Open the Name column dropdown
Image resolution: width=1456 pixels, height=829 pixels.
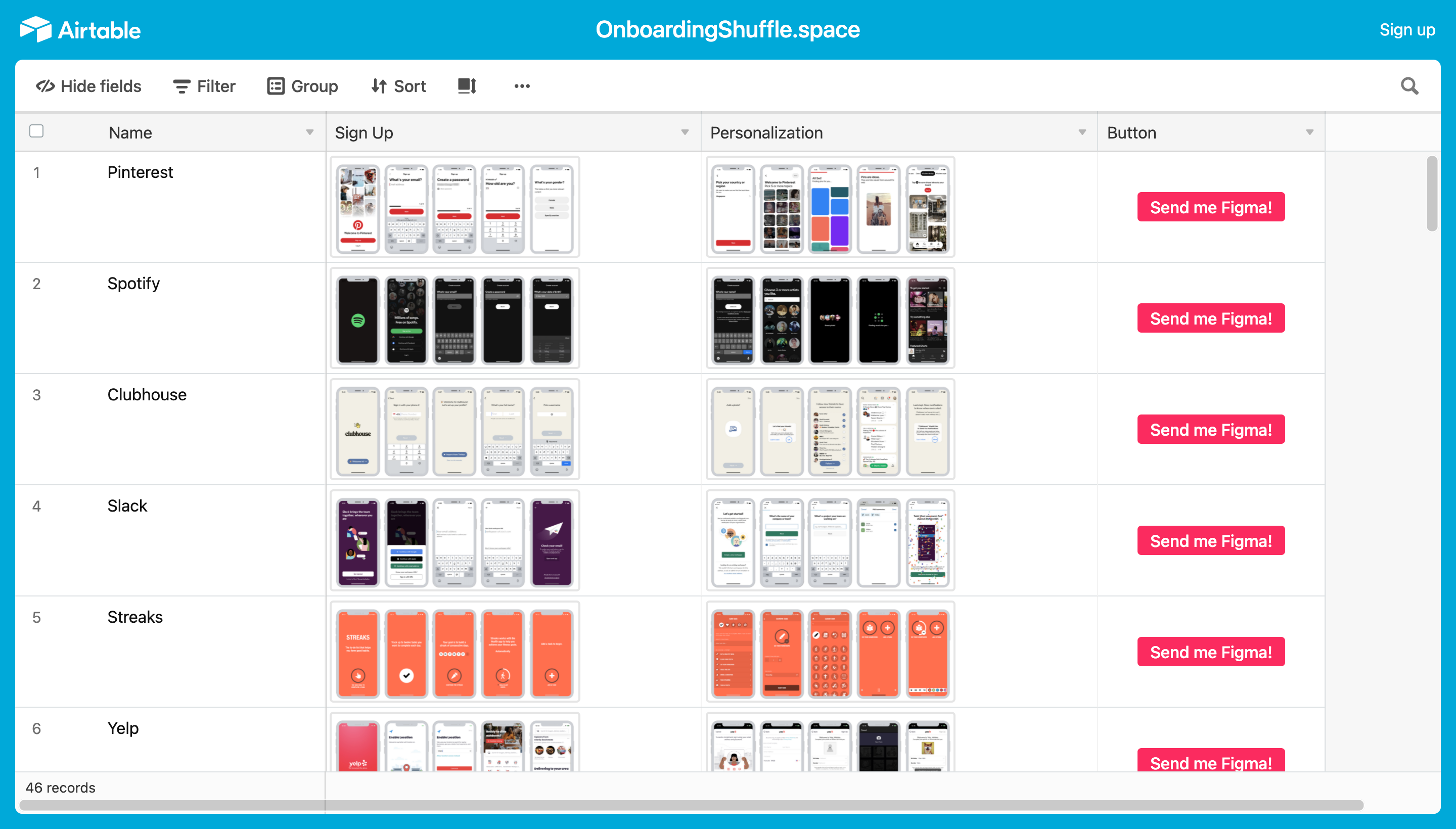309,132
